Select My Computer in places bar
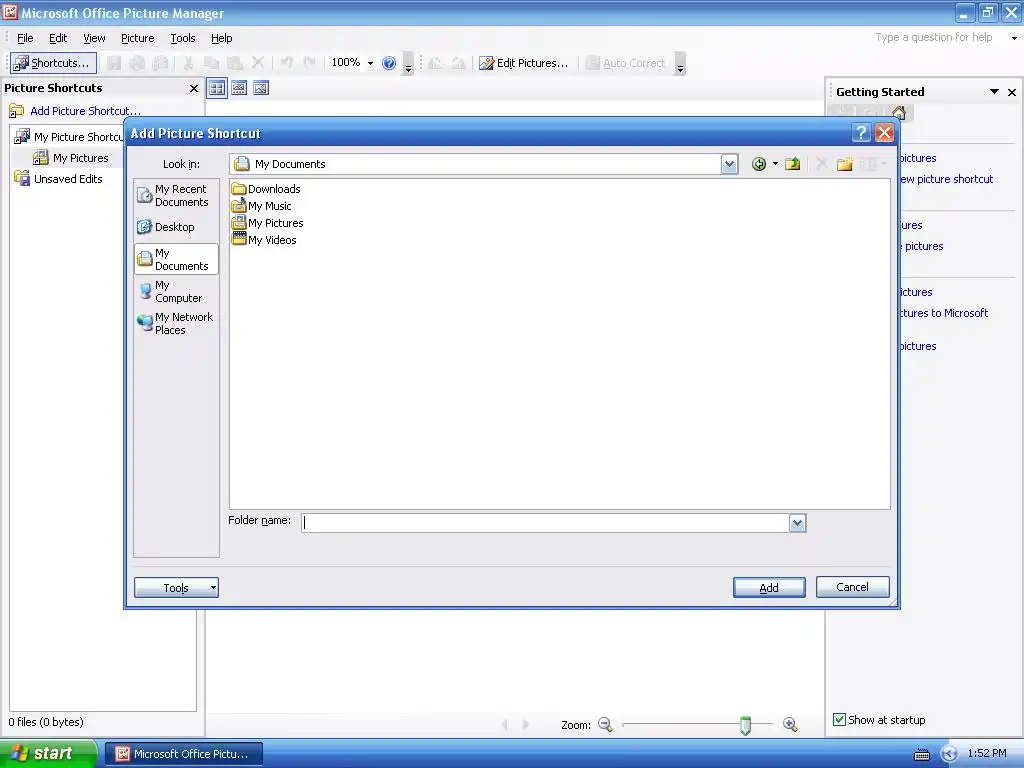Viewport: 1024px width, 768px height. 176,291
